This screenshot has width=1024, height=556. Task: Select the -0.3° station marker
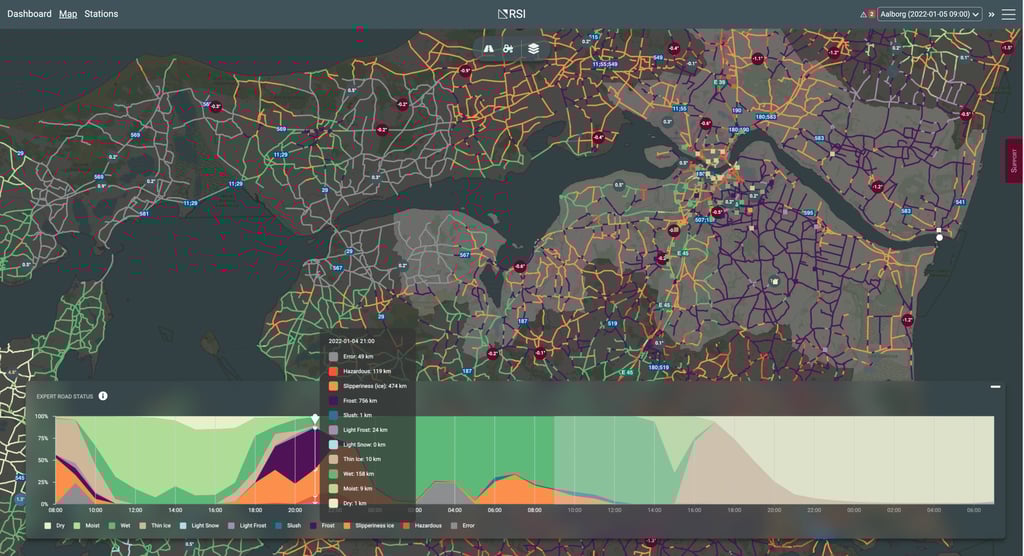pos(216,106)
